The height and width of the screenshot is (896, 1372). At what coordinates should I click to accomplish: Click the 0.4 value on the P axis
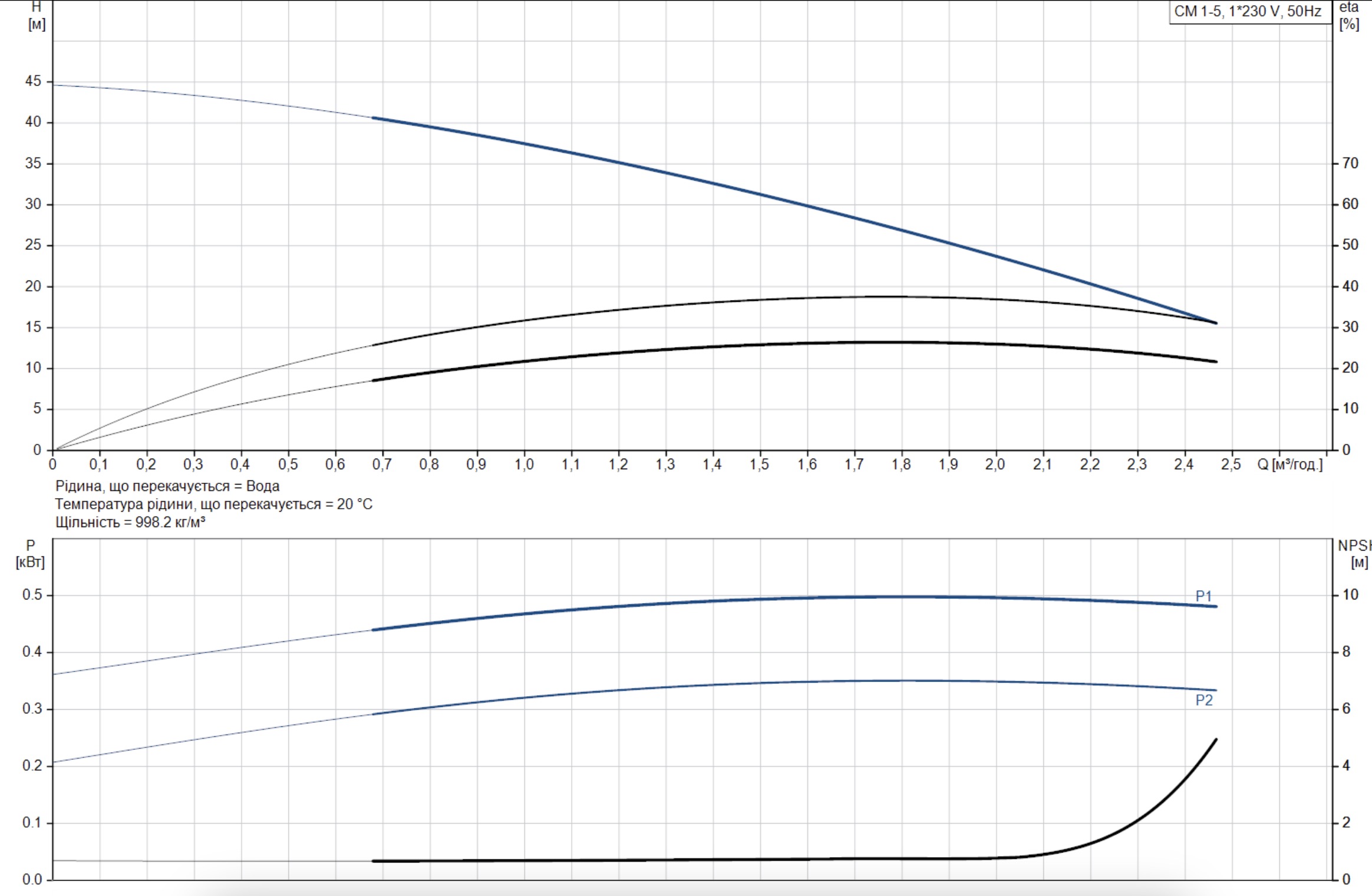[x=32, y=652]
